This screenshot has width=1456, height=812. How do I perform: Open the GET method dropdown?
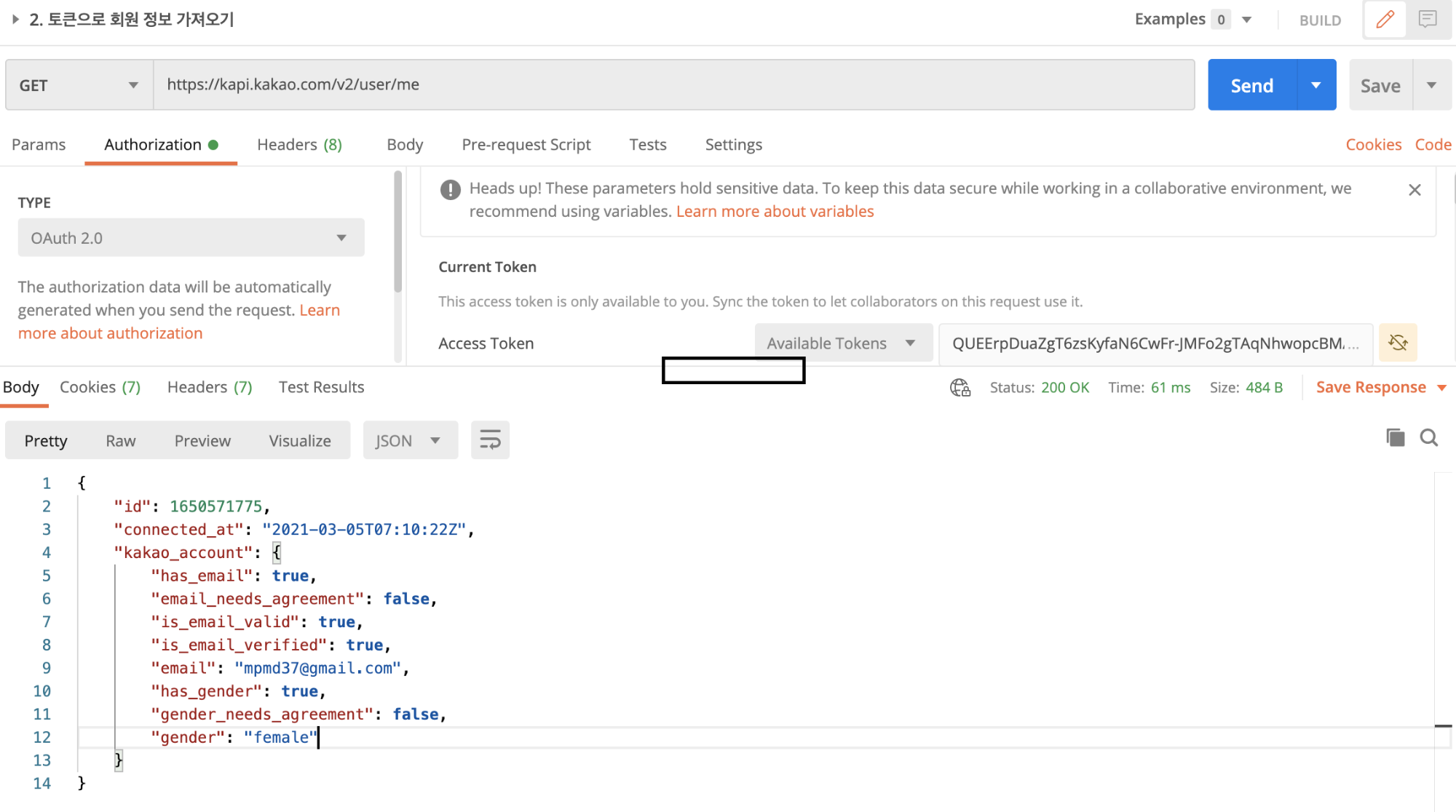click(x=79, y=85)
